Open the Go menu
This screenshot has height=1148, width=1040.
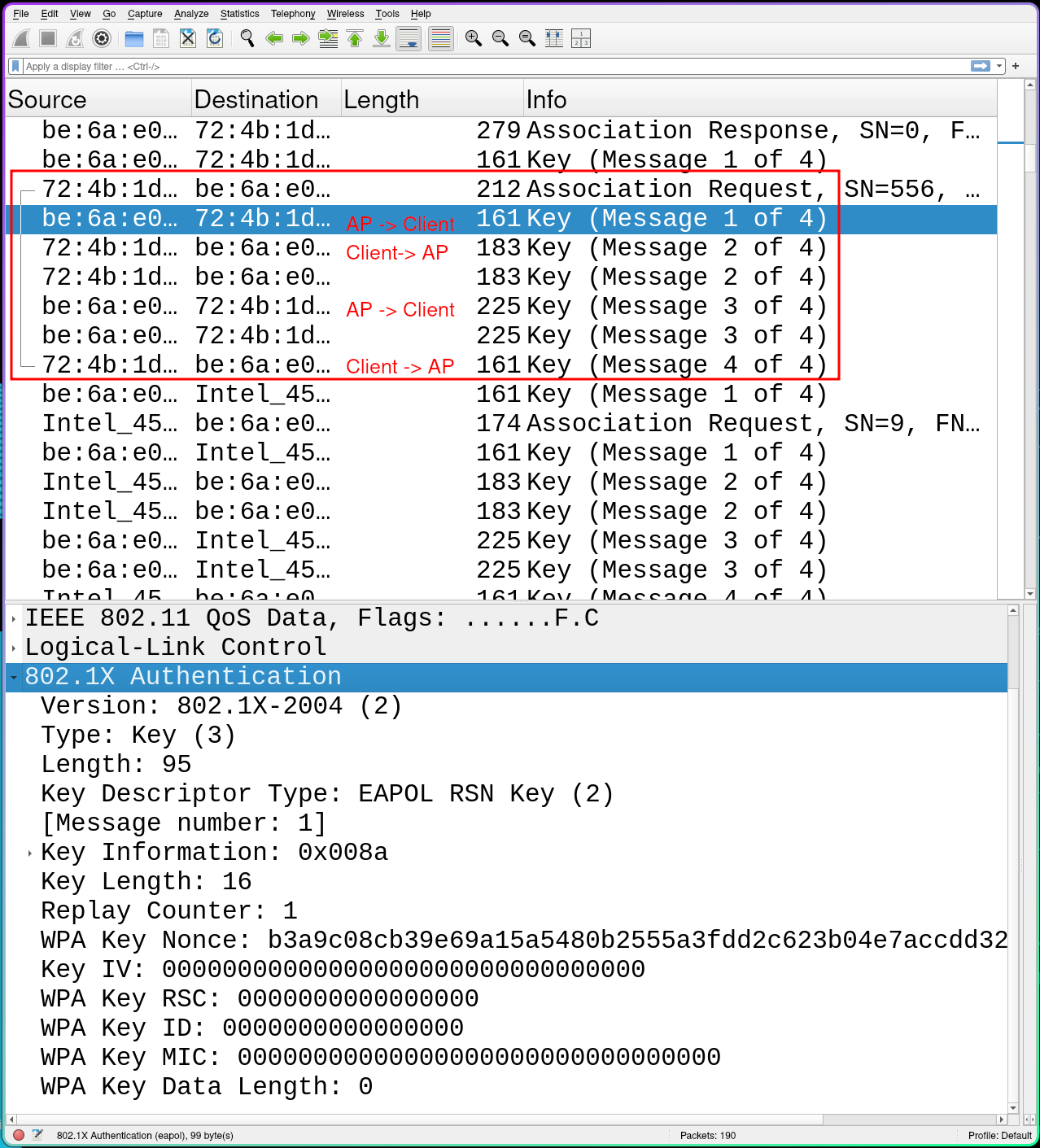pyautogui.click(x=109, y=14)
